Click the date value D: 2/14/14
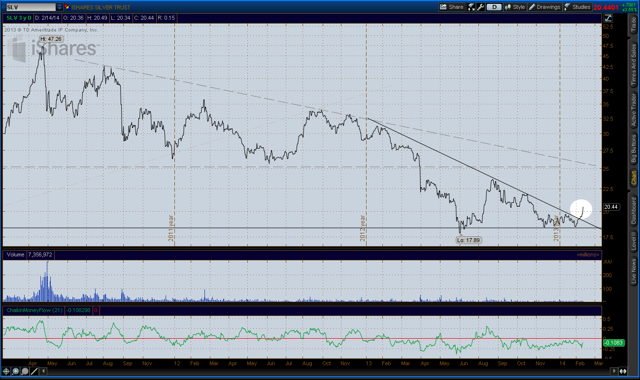The image size is (640, 380). click(x=47, y=18)
